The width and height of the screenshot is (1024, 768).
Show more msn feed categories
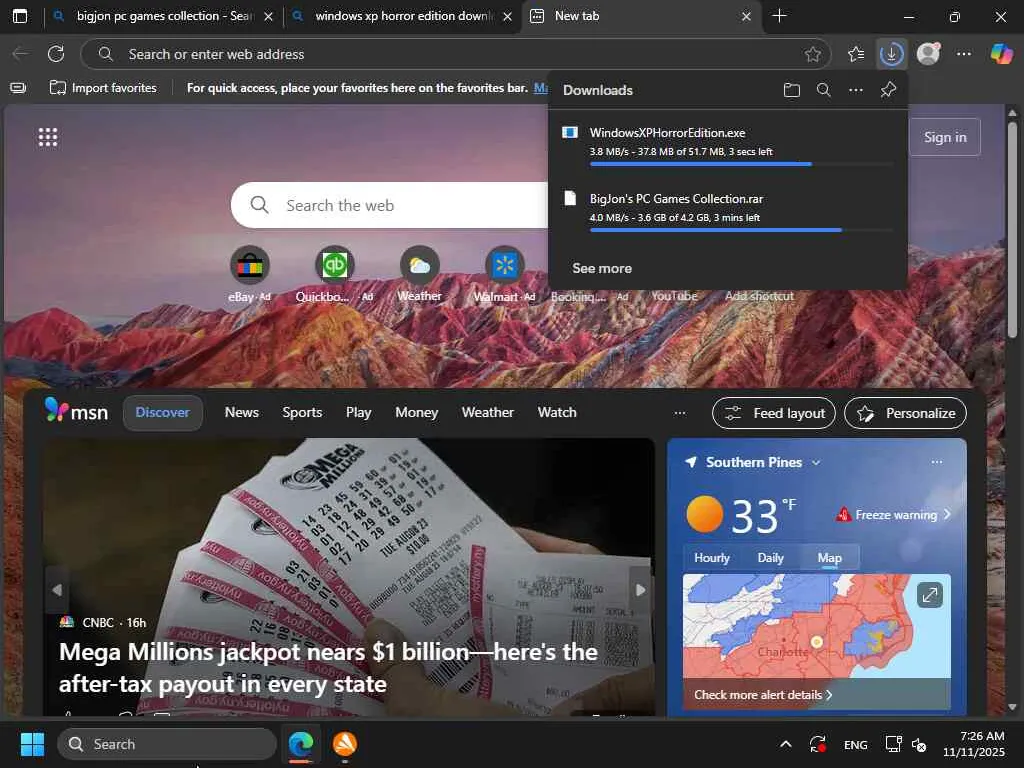(680, 413)
